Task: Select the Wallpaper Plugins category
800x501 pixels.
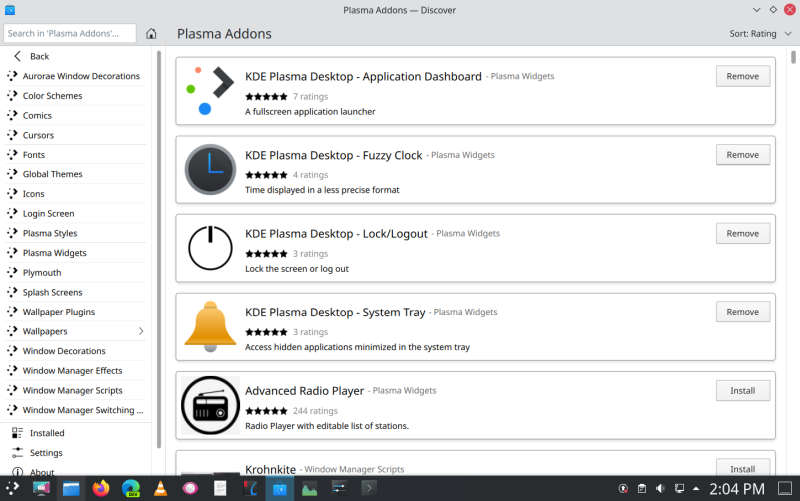Action: point(76,312)
